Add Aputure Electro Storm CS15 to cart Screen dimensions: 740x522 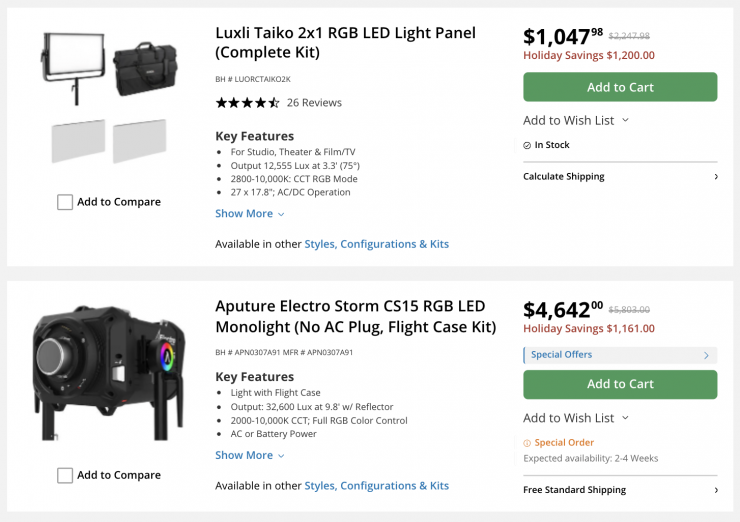[x=620, y=385]
